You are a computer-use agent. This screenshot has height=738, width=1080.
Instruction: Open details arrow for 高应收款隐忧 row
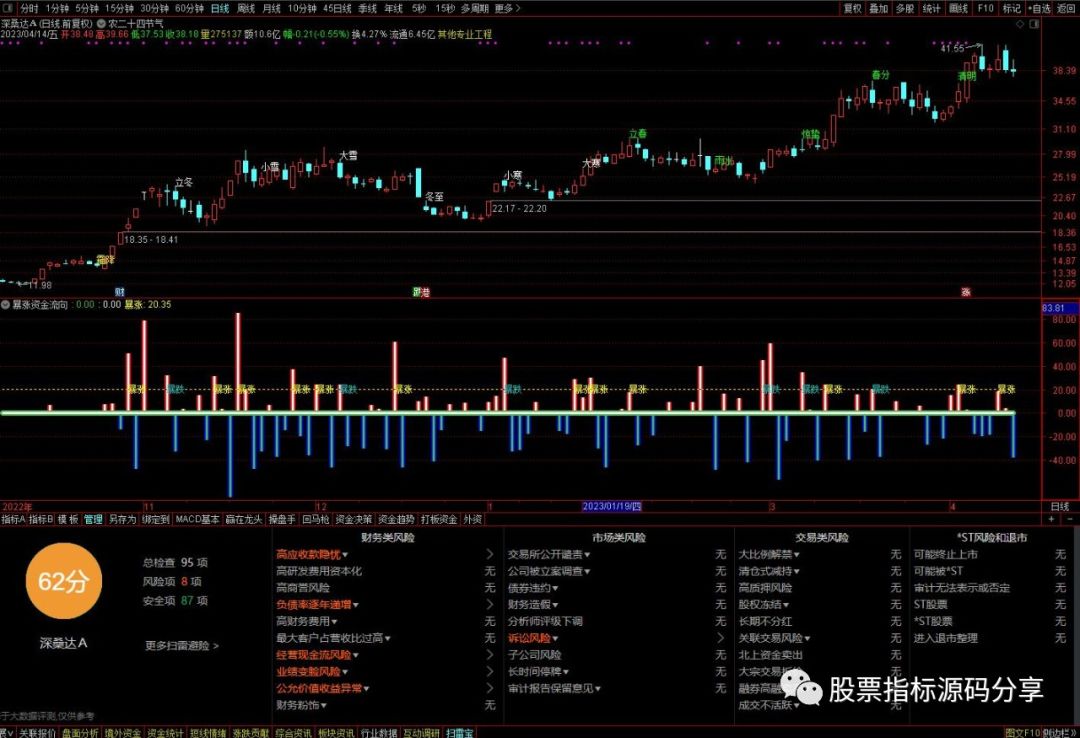pos(490,554)
